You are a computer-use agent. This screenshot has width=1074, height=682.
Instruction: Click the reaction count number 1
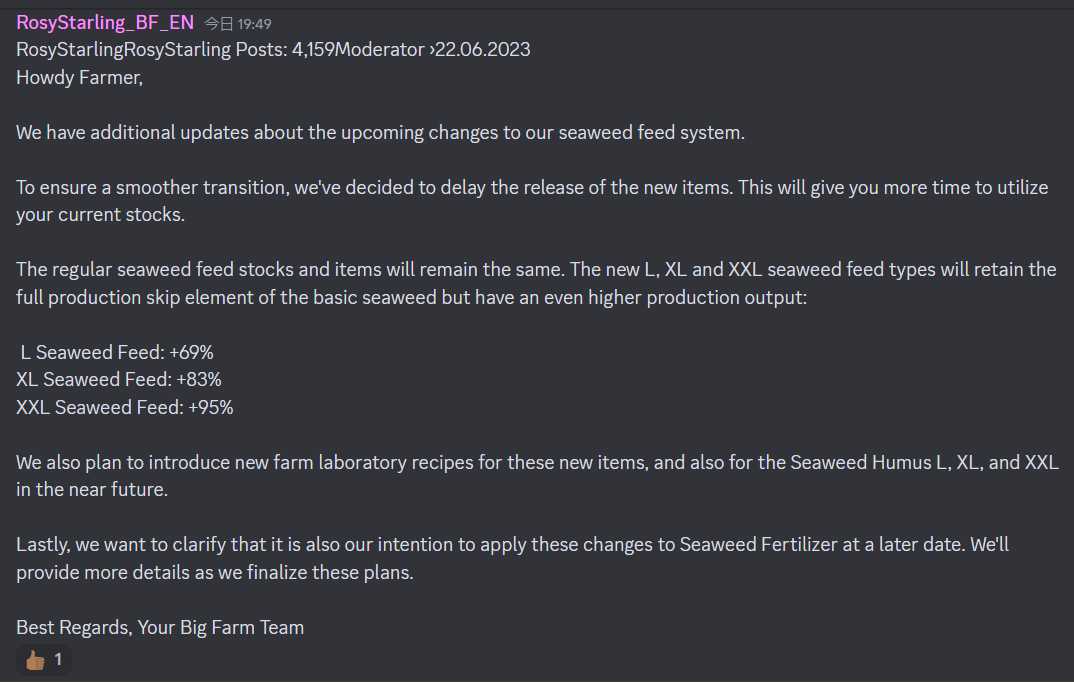click(x=58, y=659)
